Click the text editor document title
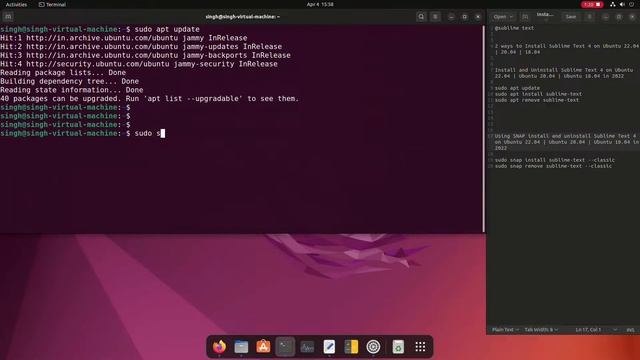640x360 pixels. [545, 15]
